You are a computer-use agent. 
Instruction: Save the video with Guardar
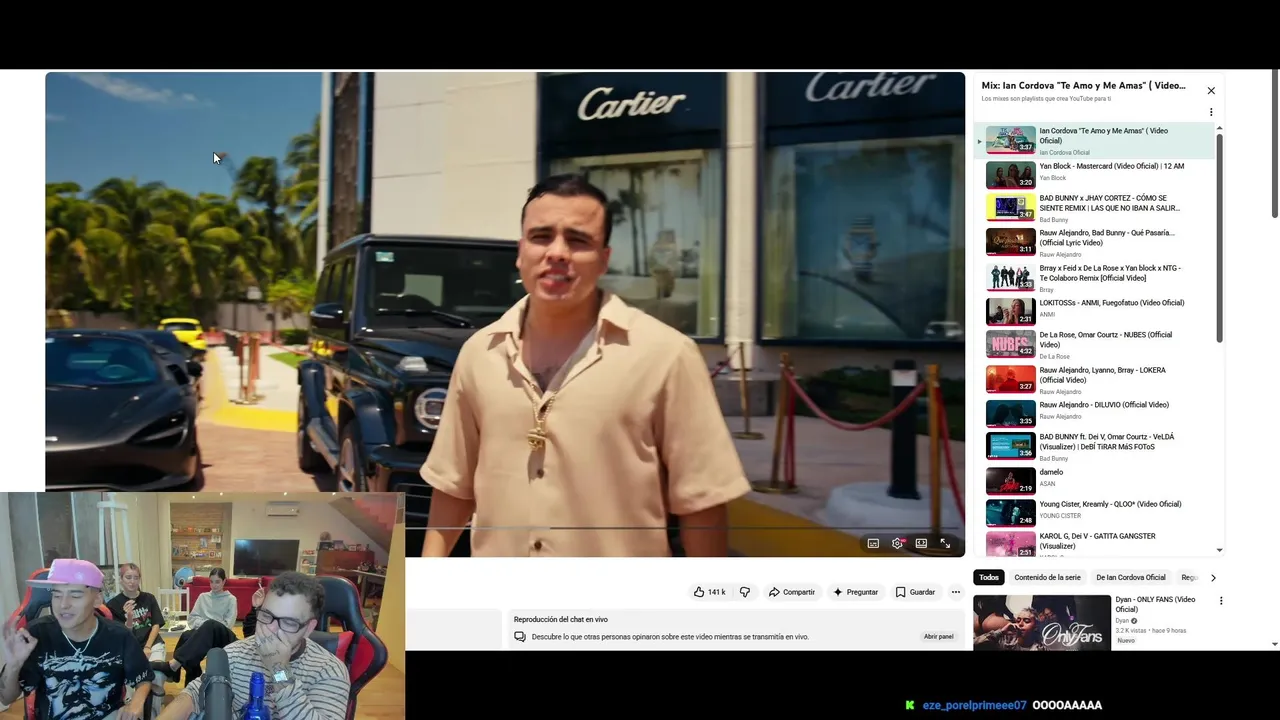click(x=915, y=592)
